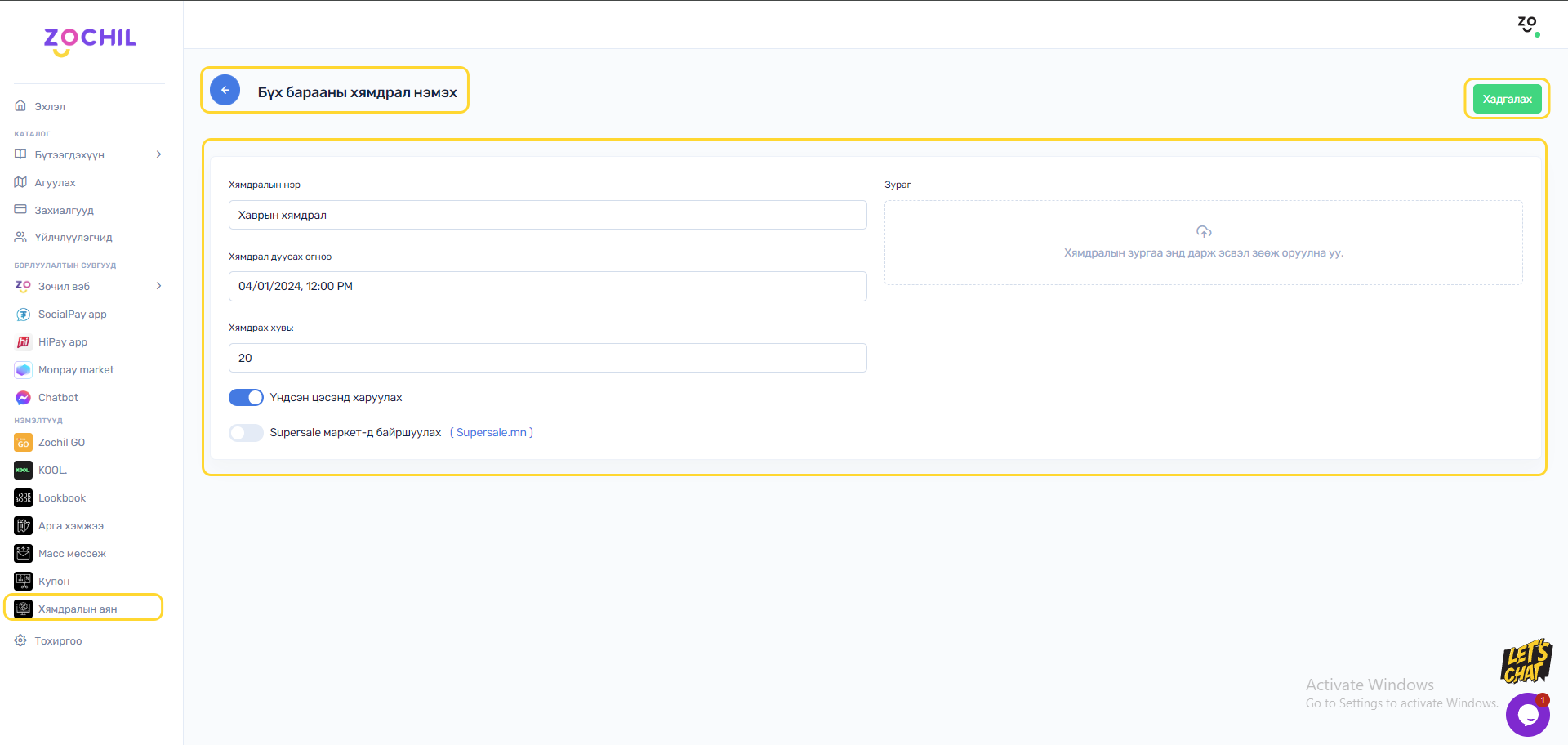Click the Zochil GO sidebar icon
Viewport: 1568px width, 745px height.
(23, 443)
